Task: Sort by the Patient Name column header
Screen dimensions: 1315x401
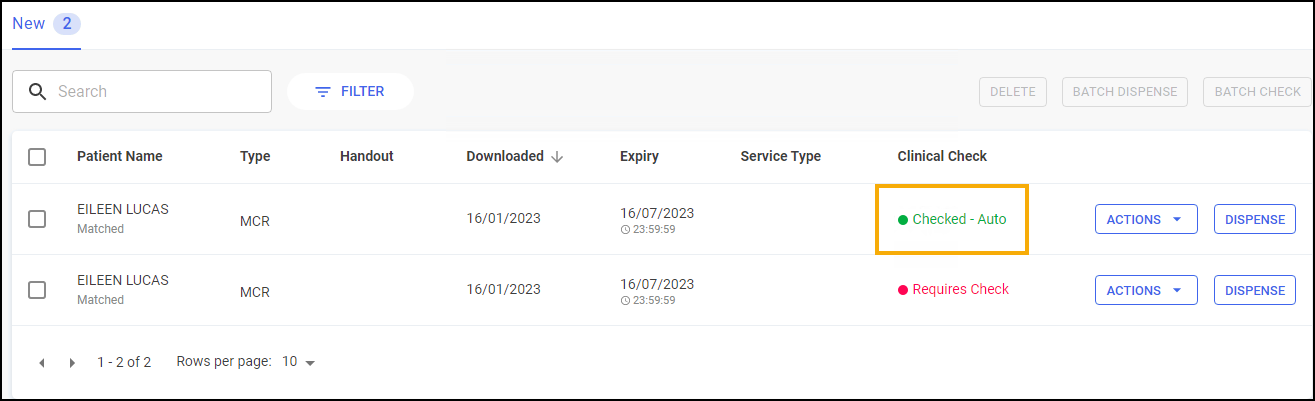Action: [x=119, y=157]
